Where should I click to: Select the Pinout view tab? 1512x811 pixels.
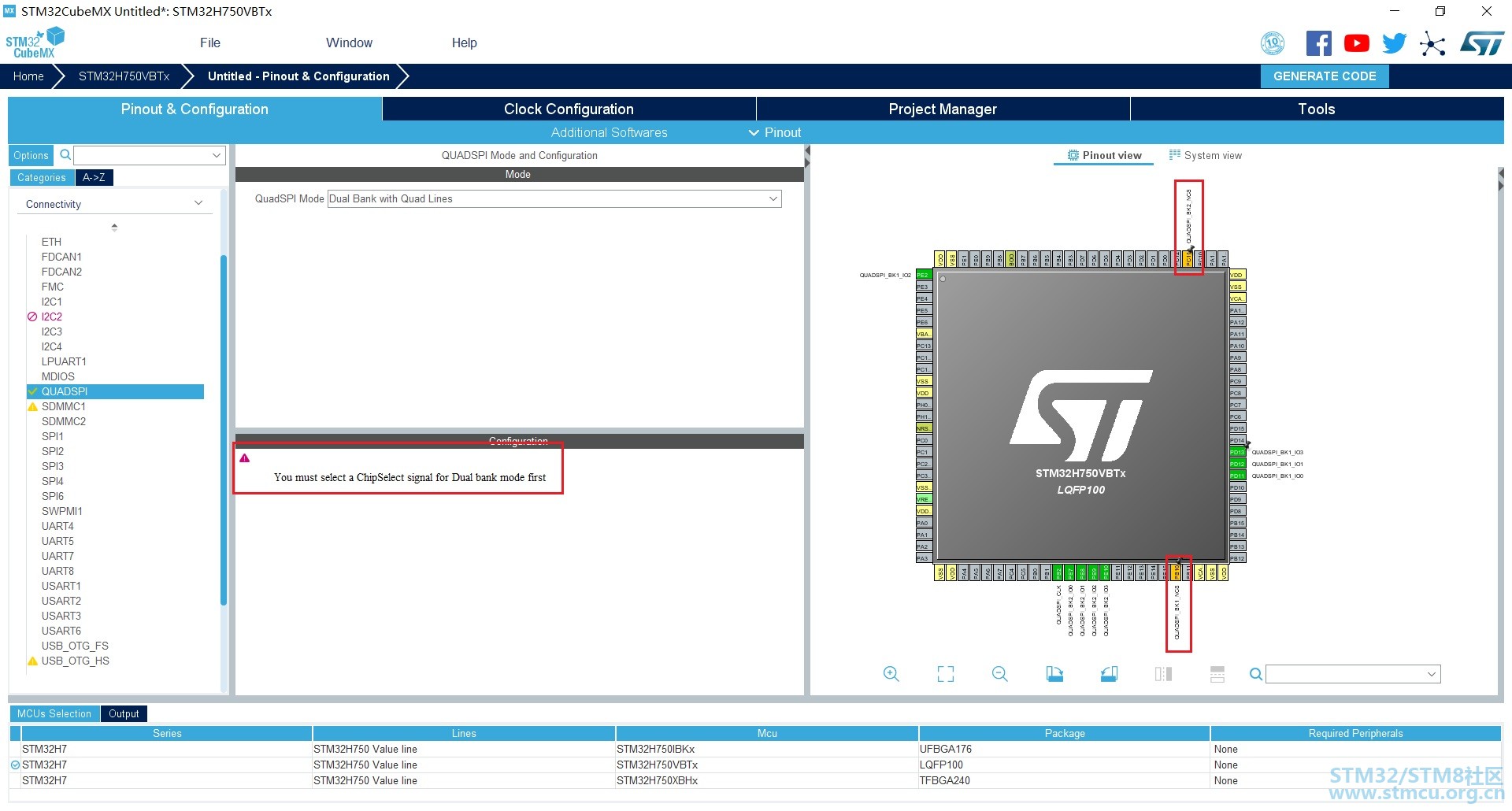[x=1104, y=156]
